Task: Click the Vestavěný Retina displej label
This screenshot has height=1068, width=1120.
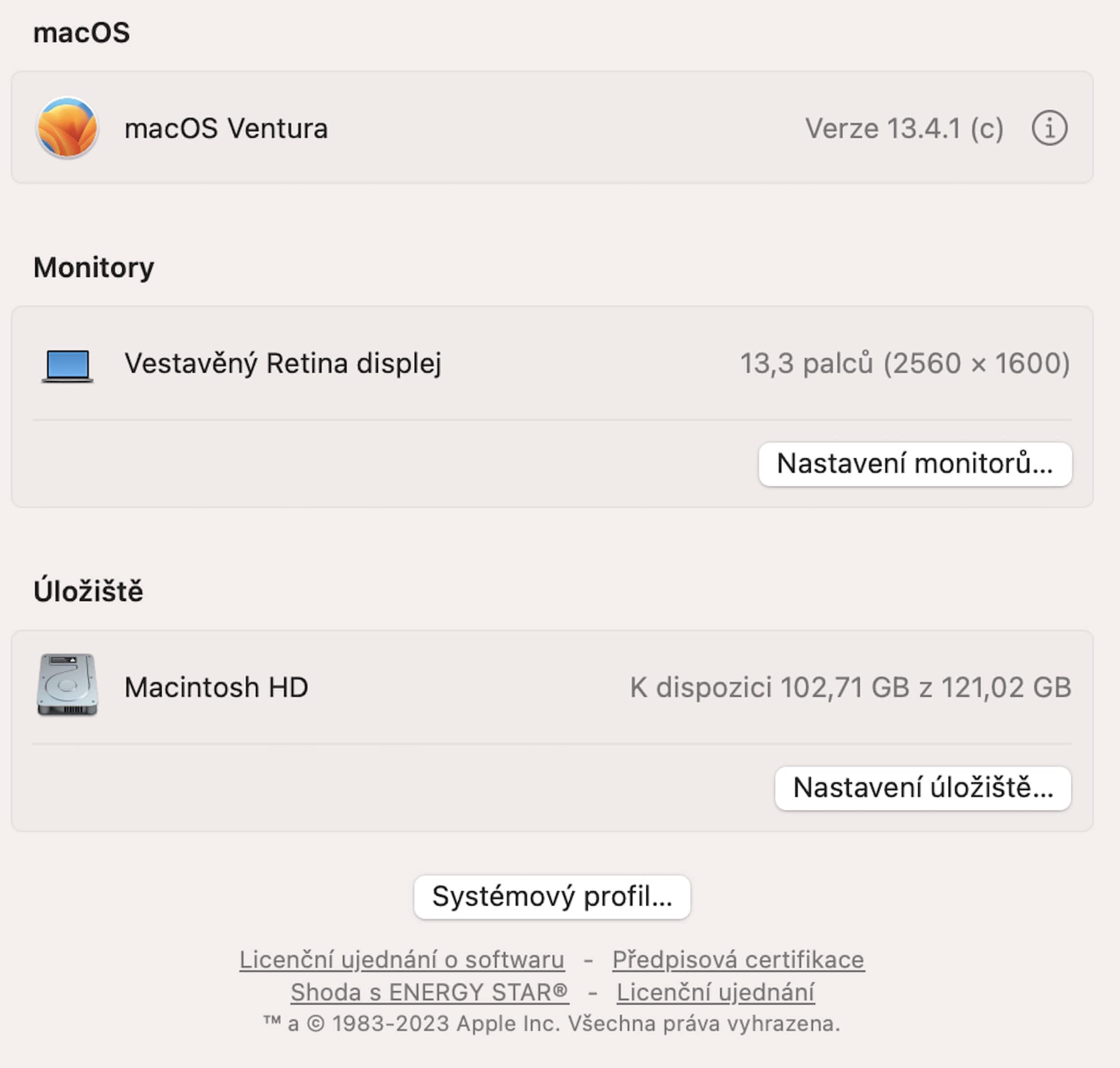Action: 283,364
